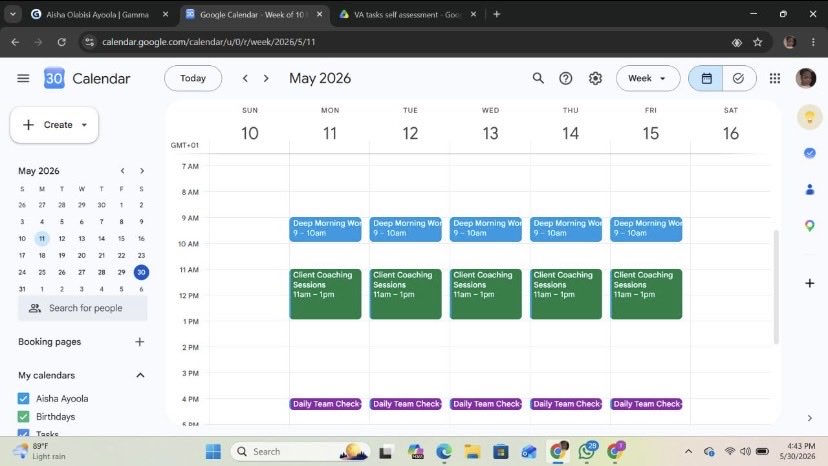Get add-ons plus icon in side panel
The height and width of the screenshot is (466, 828).
click(x=810, y=283)
